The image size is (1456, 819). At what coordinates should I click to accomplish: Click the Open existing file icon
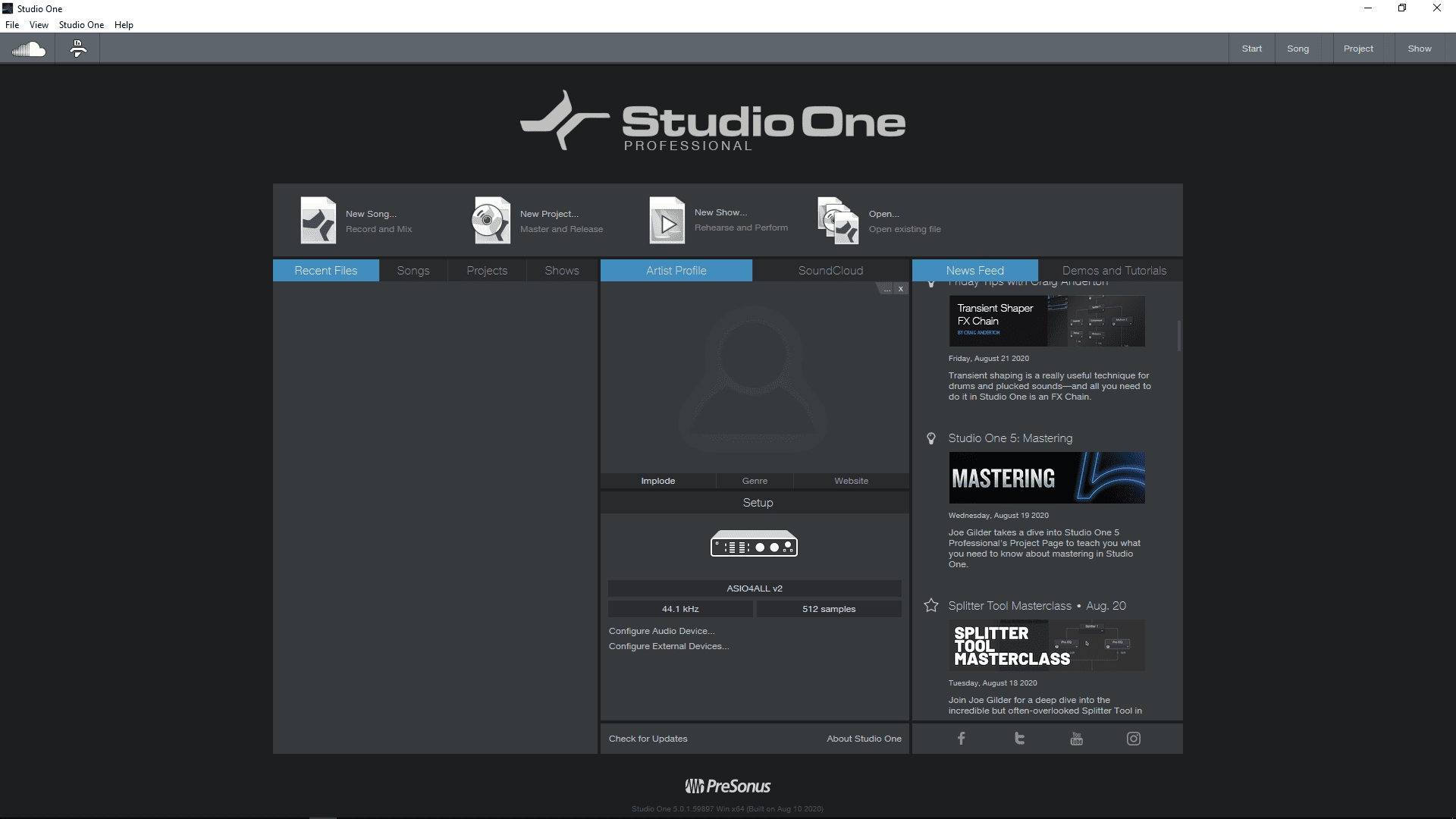tap(838, 221)
